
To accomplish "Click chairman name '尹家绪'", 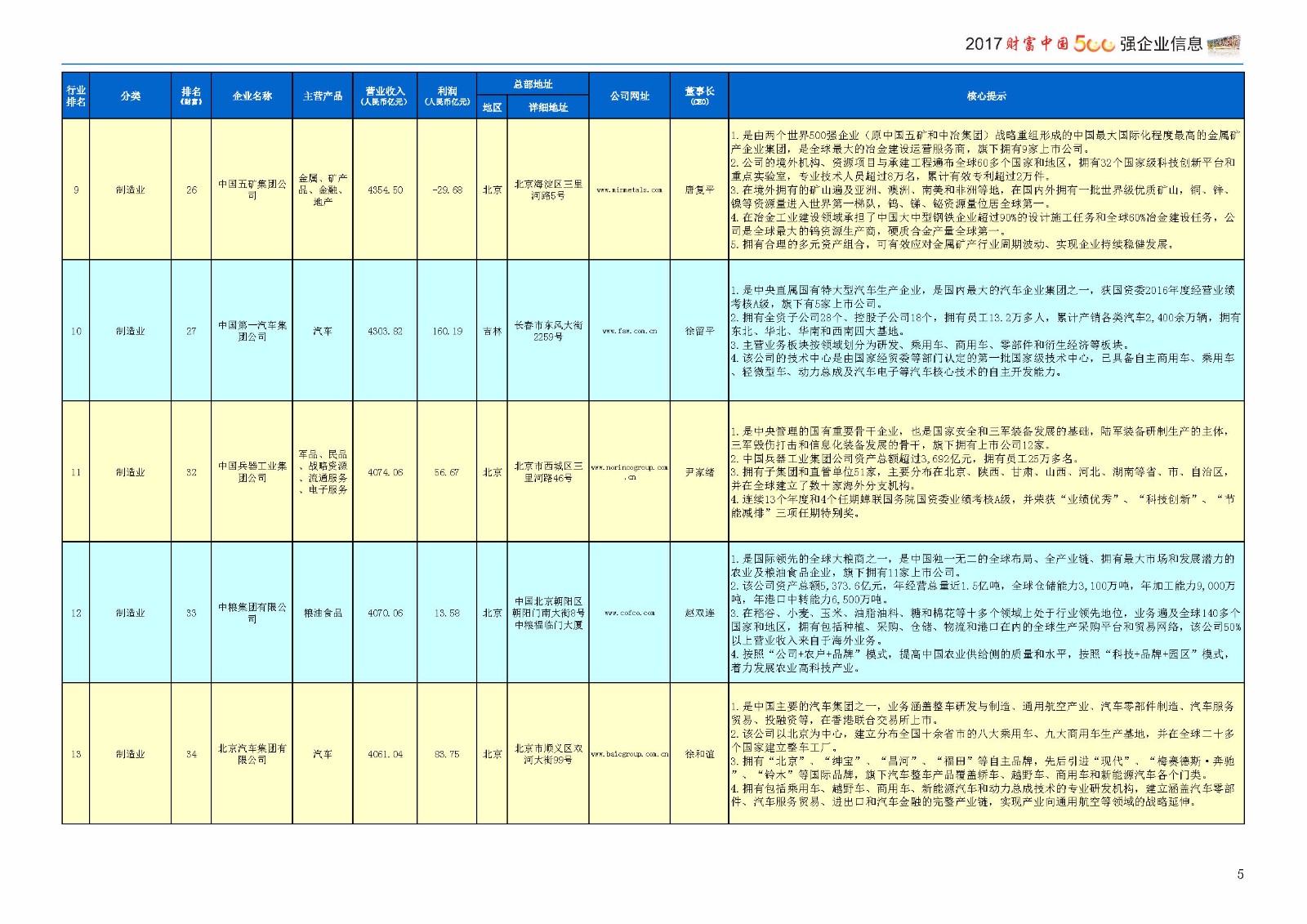I will point(699,472).
